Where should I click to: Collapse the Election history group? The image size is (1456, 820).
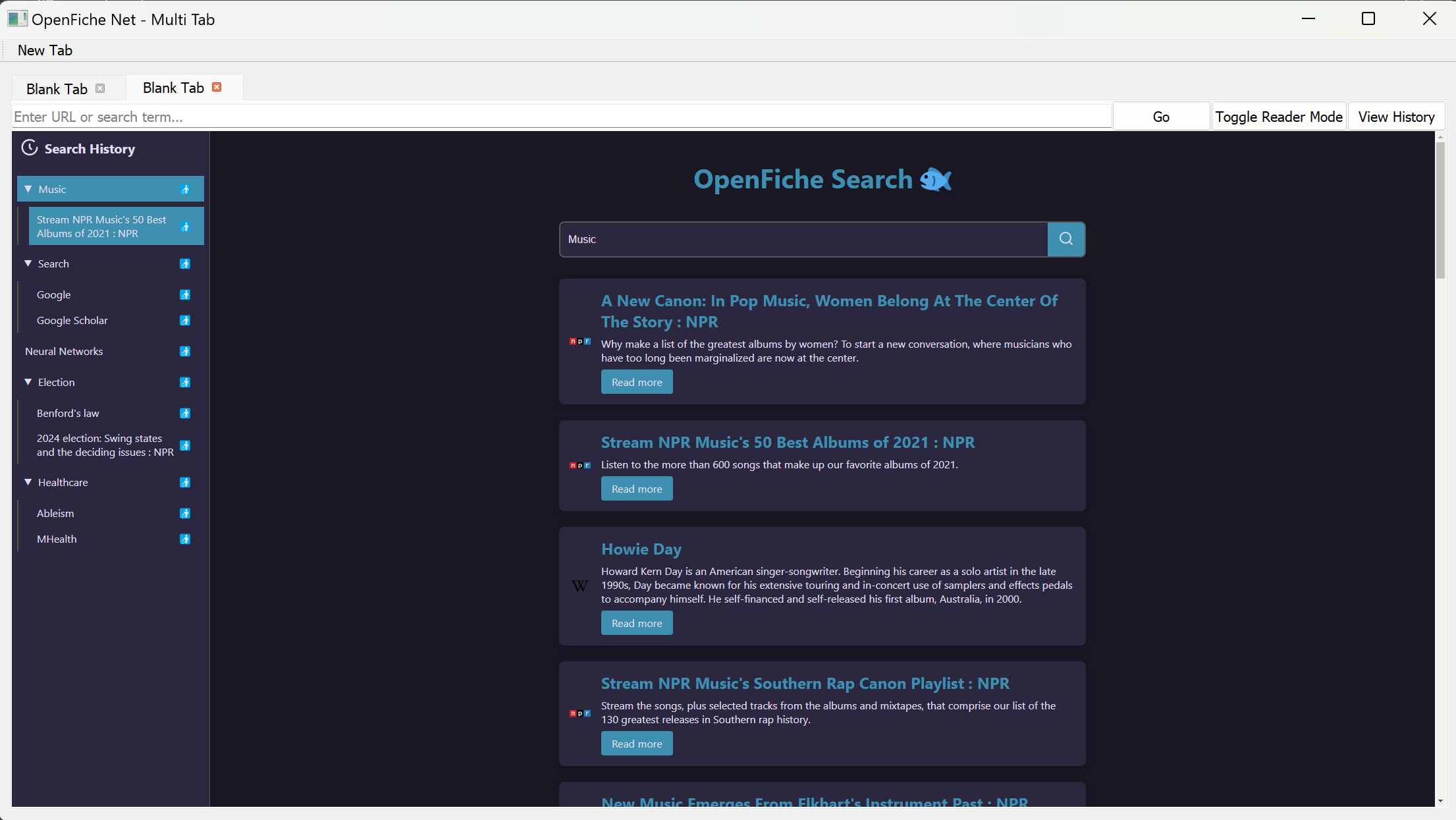pos(28,383)
